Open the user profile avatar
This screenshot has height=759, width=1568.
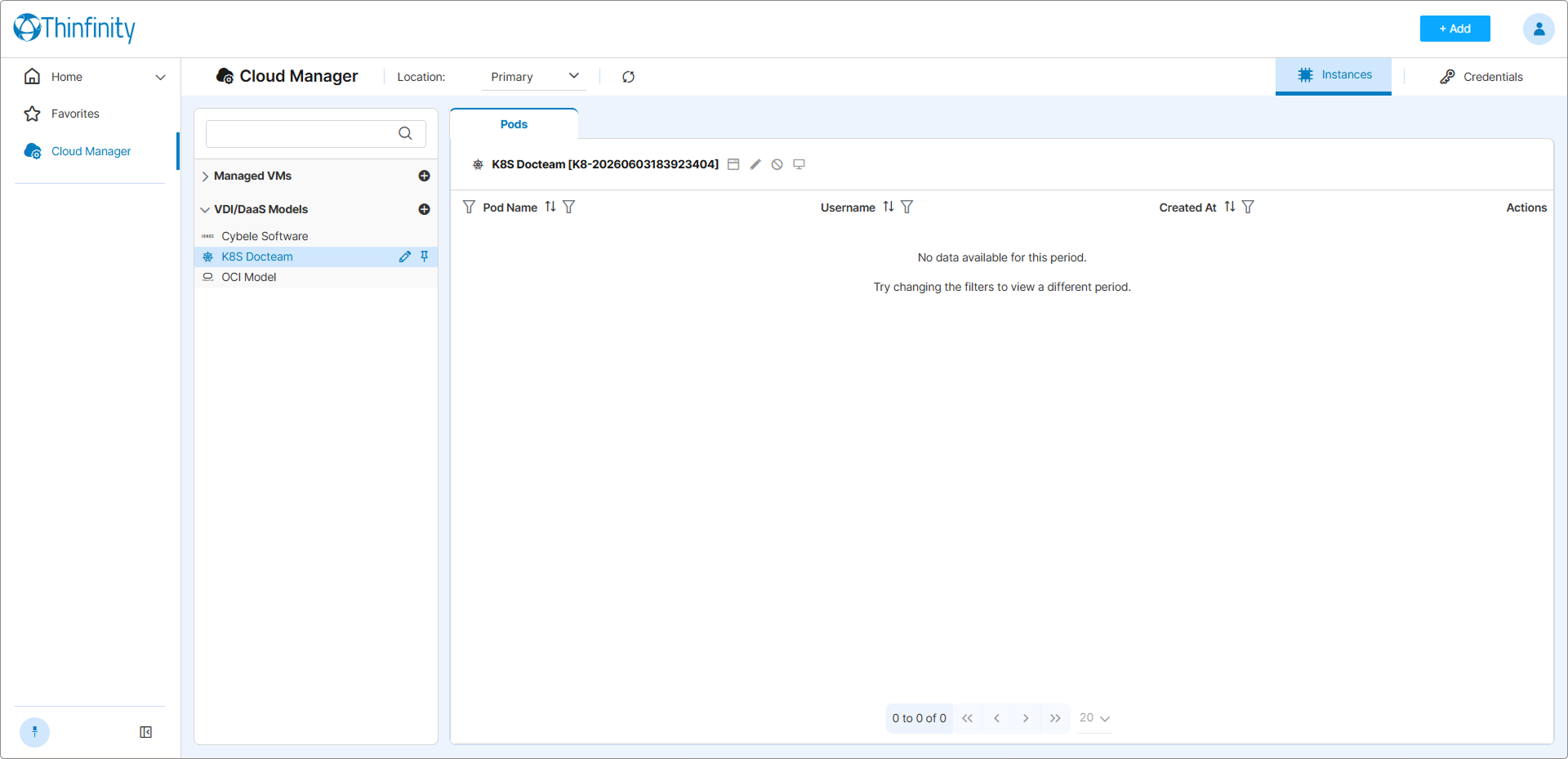coord(1539,29)
